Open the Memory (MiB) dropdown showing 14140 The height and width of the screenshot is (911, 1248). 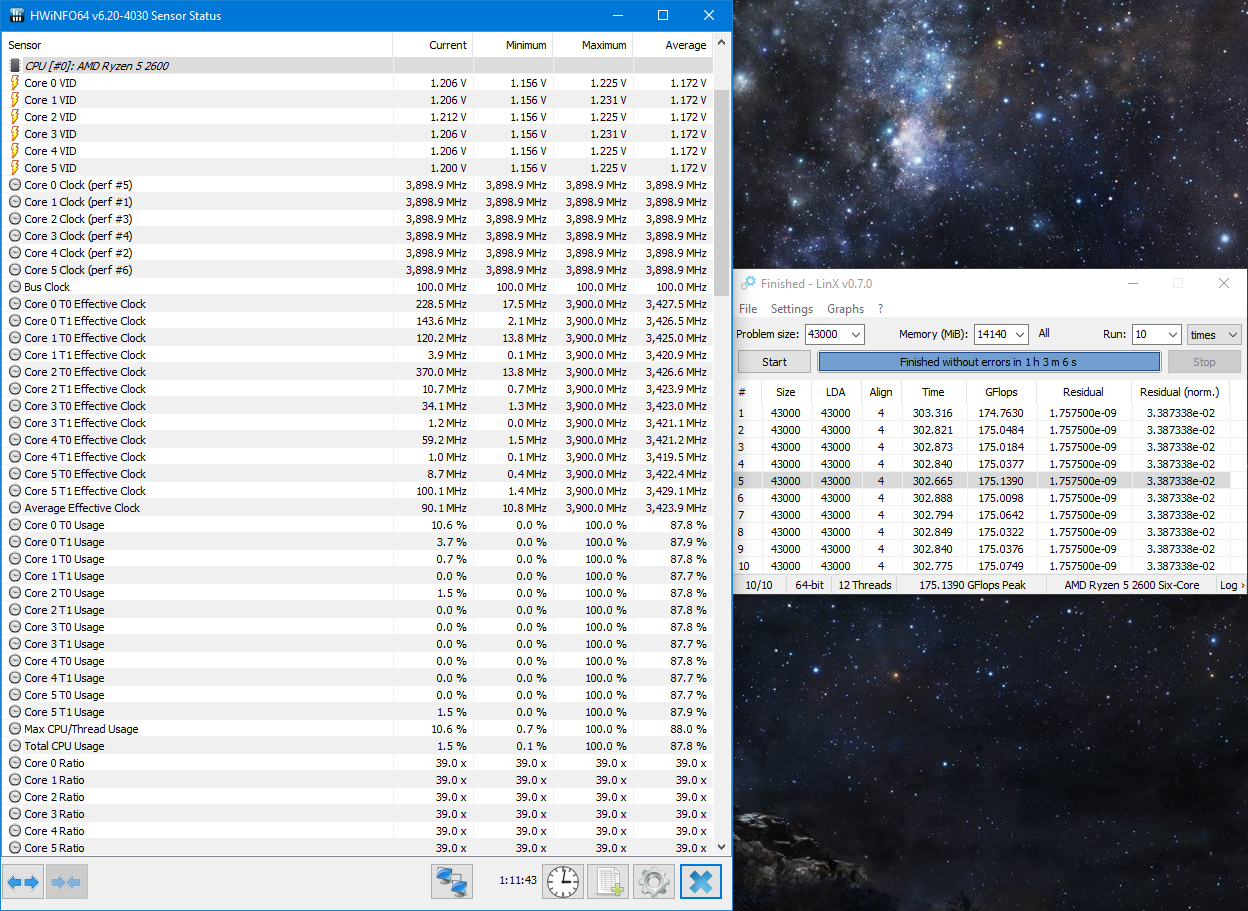1001,335
